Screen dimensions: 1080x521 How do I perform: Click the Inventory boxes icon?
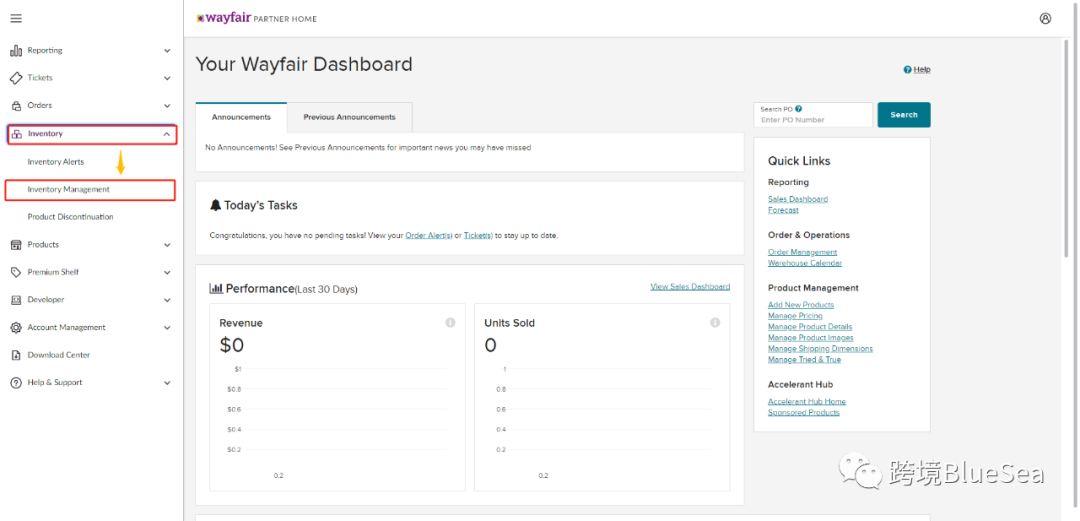[17, 134]
